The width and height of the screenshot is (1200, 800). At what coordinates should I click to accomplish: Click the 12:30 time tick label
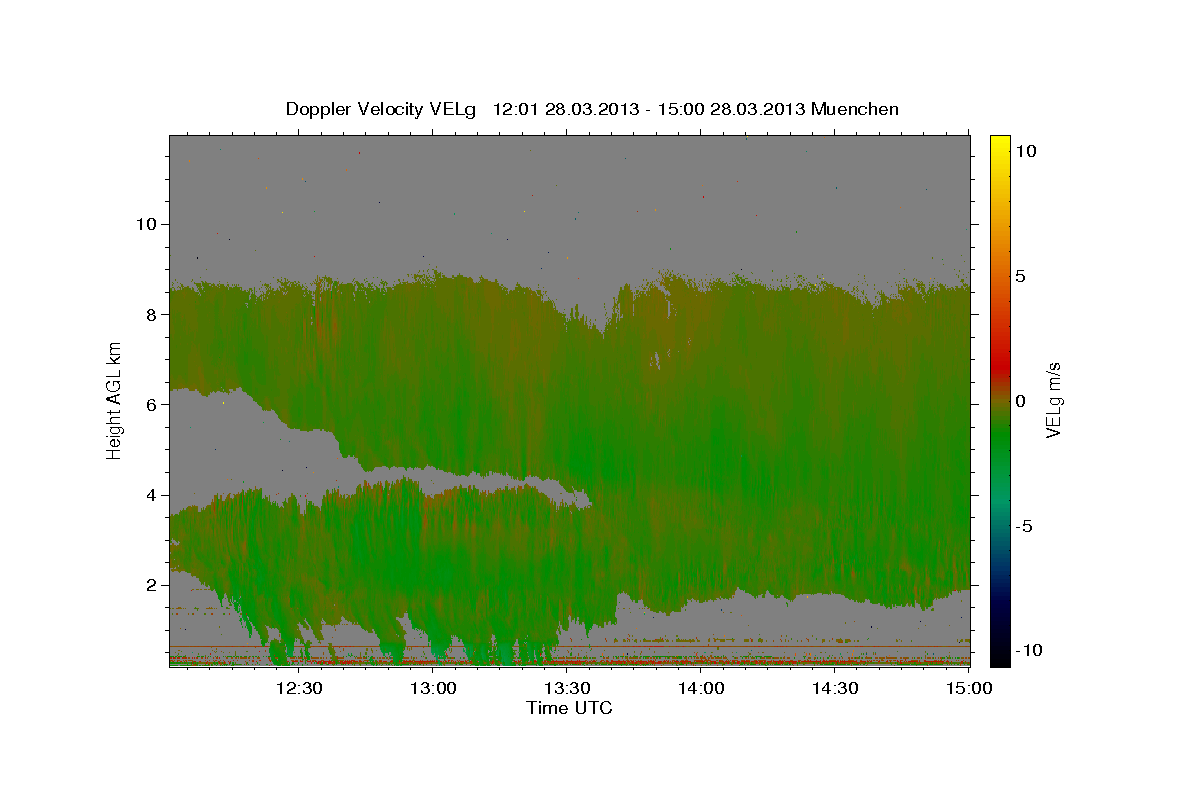299,688
